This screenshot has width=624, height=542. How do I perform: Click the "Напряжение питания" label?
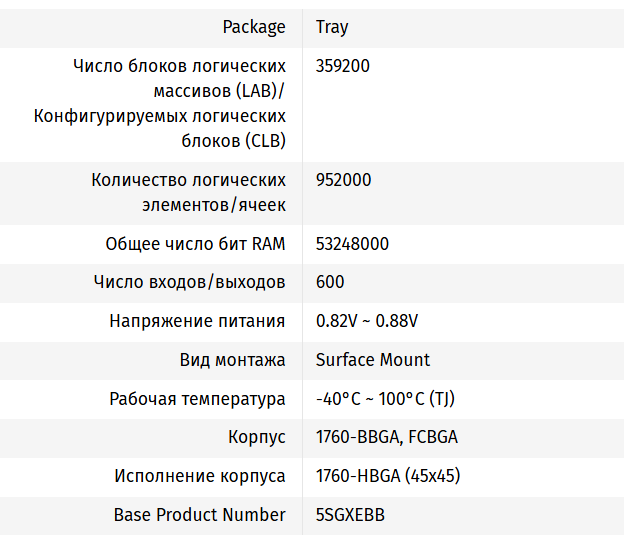point(197,321)
